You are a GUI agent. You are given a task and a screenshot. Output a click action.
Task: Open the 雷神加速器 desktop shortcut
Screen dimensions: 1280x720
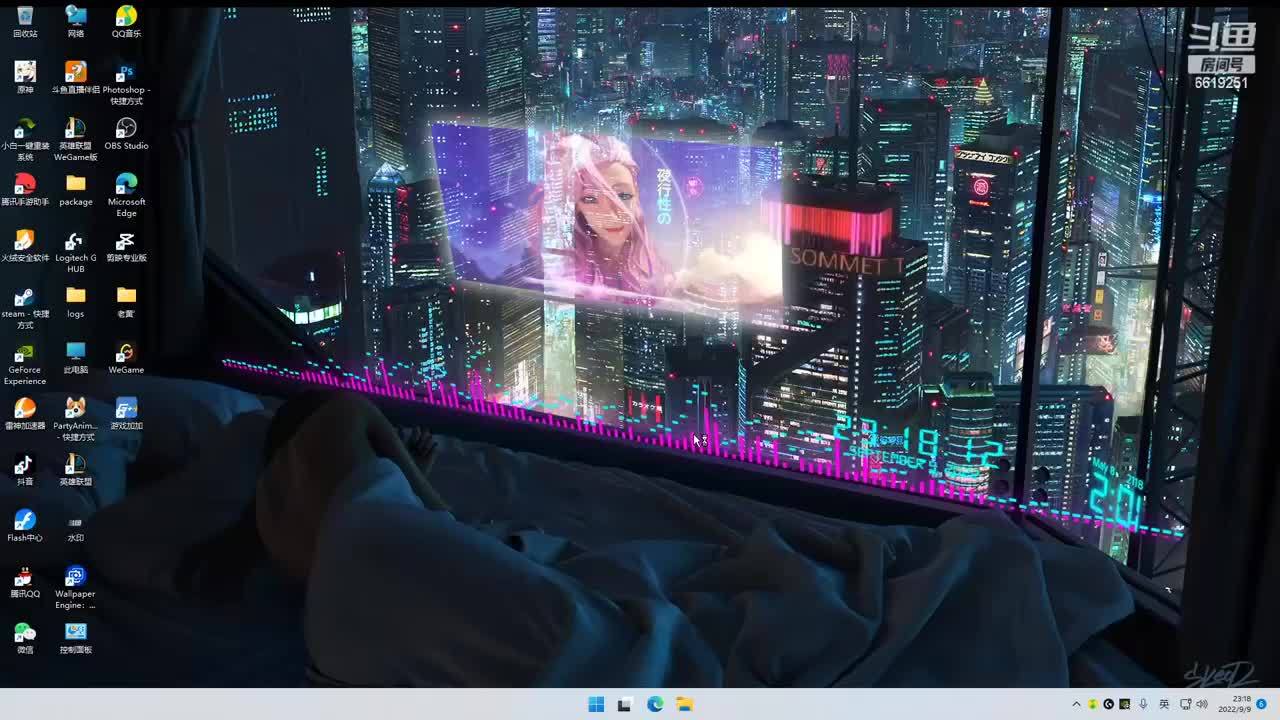[x=25, y=413]
